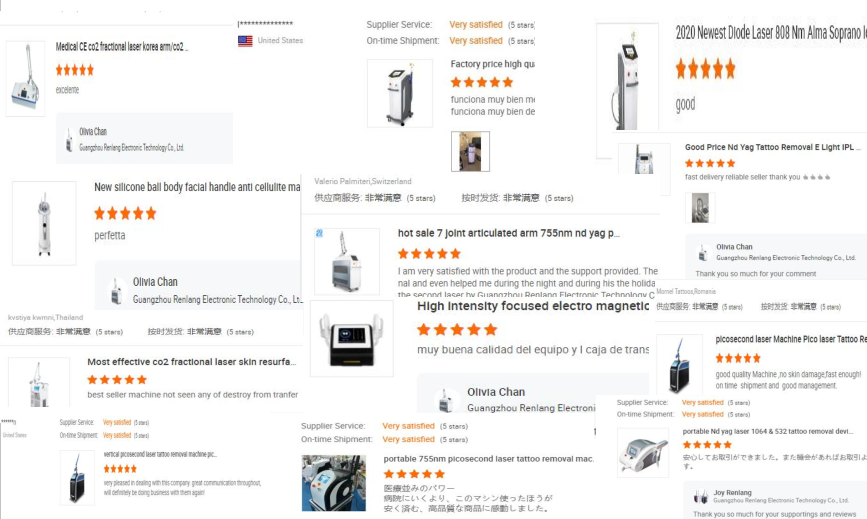Click Olivia Chan avatar under the excelente review

[69, 140]
